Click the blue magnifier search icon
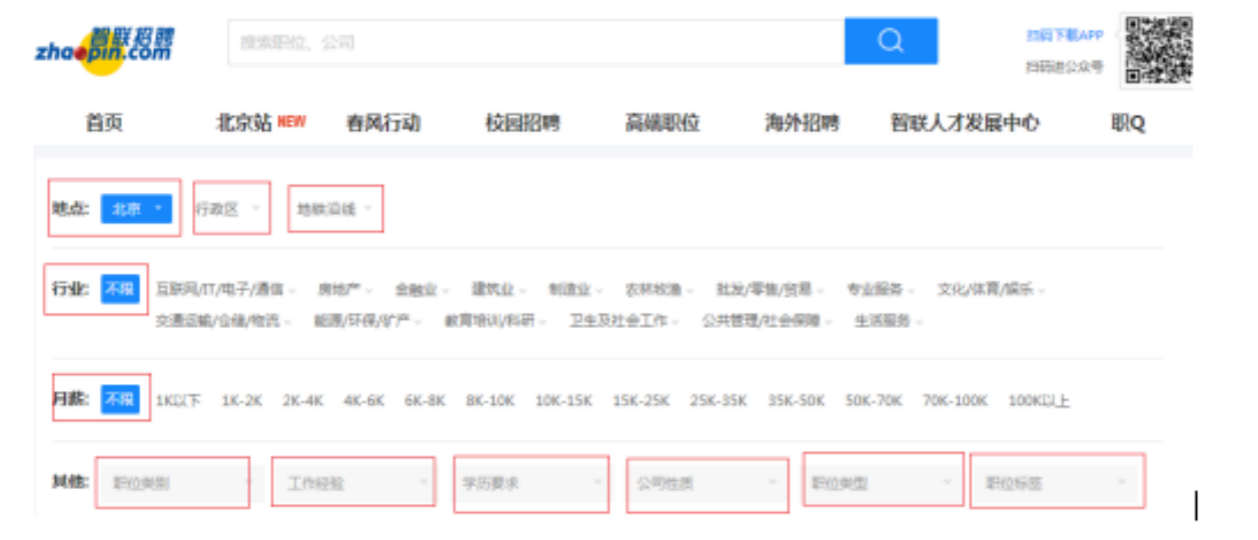Image resolution: width=1258 pixels, height=540 pixels. (890, 41)
